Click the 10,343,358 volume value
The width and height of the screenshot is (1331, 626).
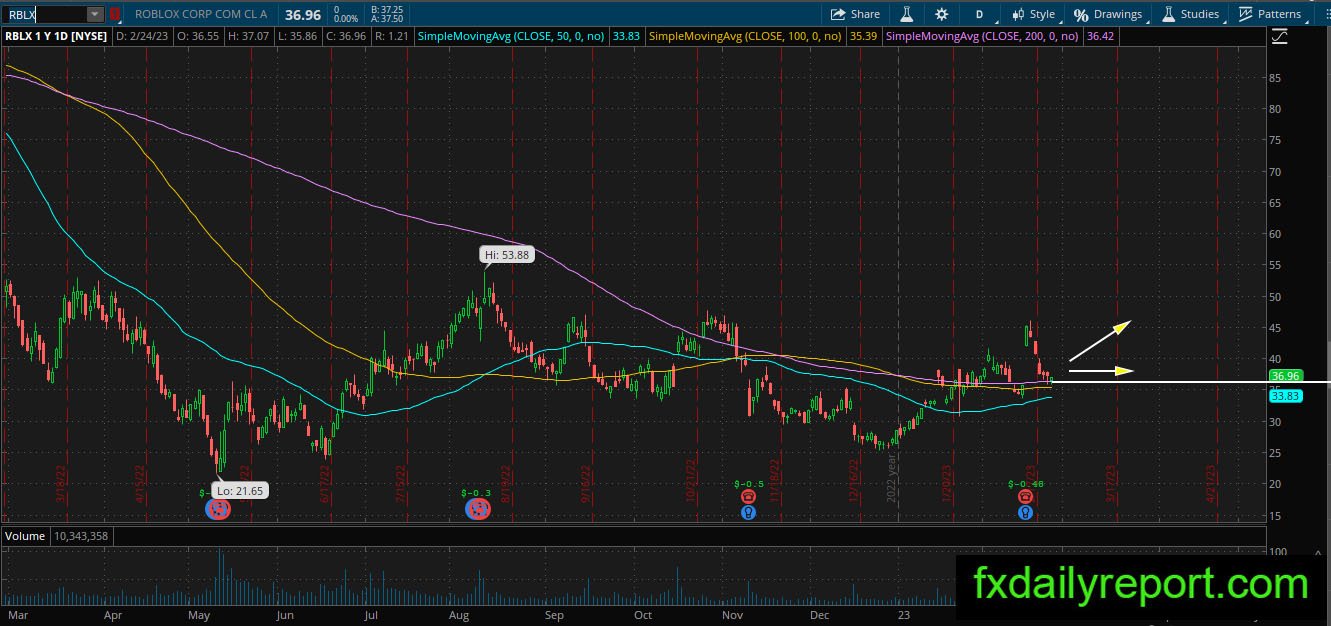click(82, 536)
